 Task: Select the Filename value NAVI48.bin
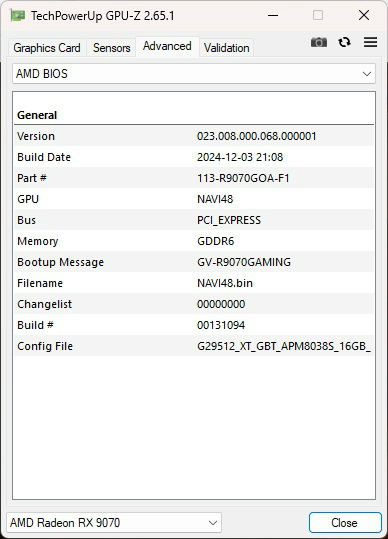click(x=225, y=283)
